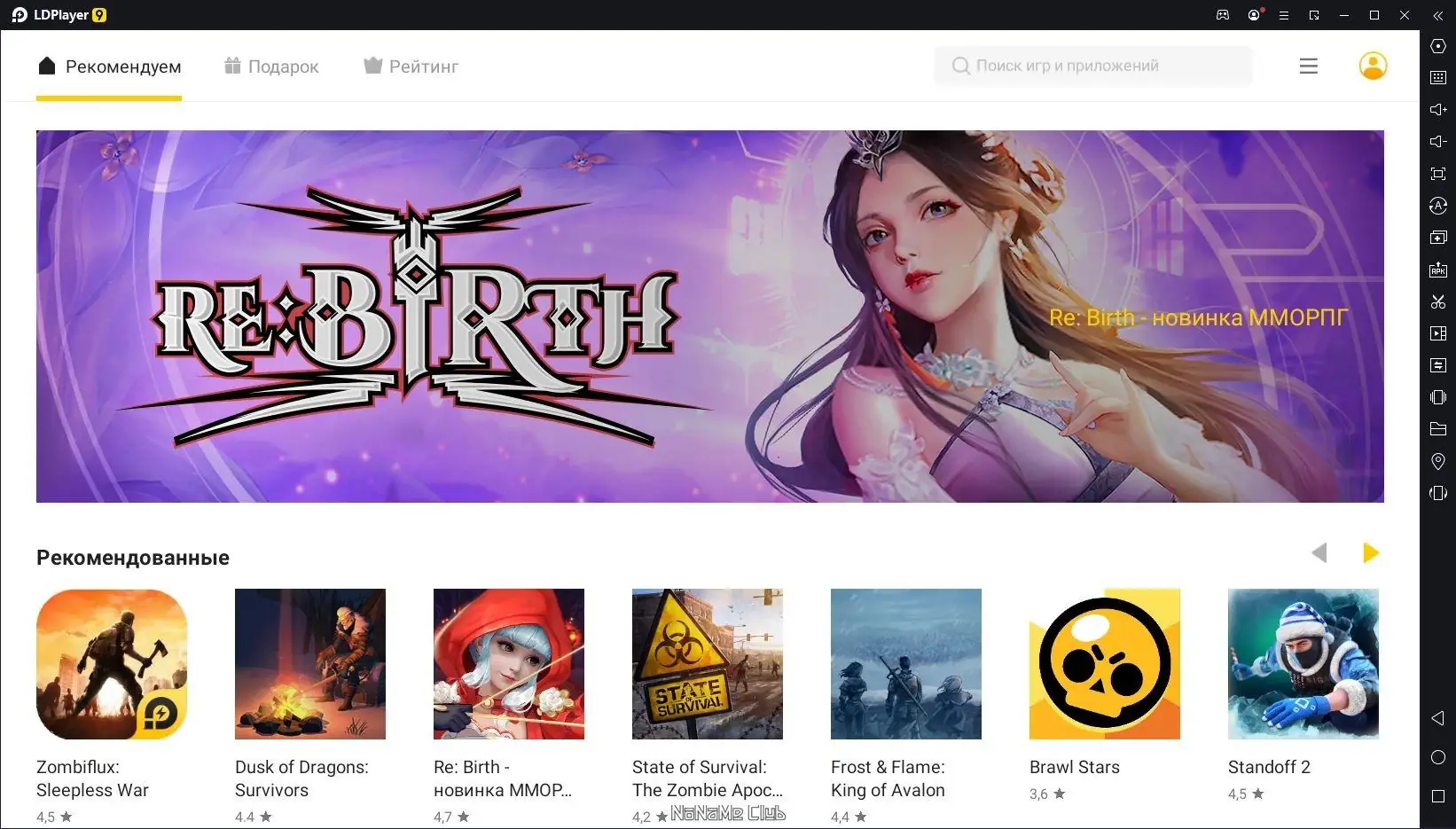Click the title 'Dusk of Dragons: Survivors'
Viewport: 1456px width, 829px height.
pyautogui.click(x=302, y=778)
